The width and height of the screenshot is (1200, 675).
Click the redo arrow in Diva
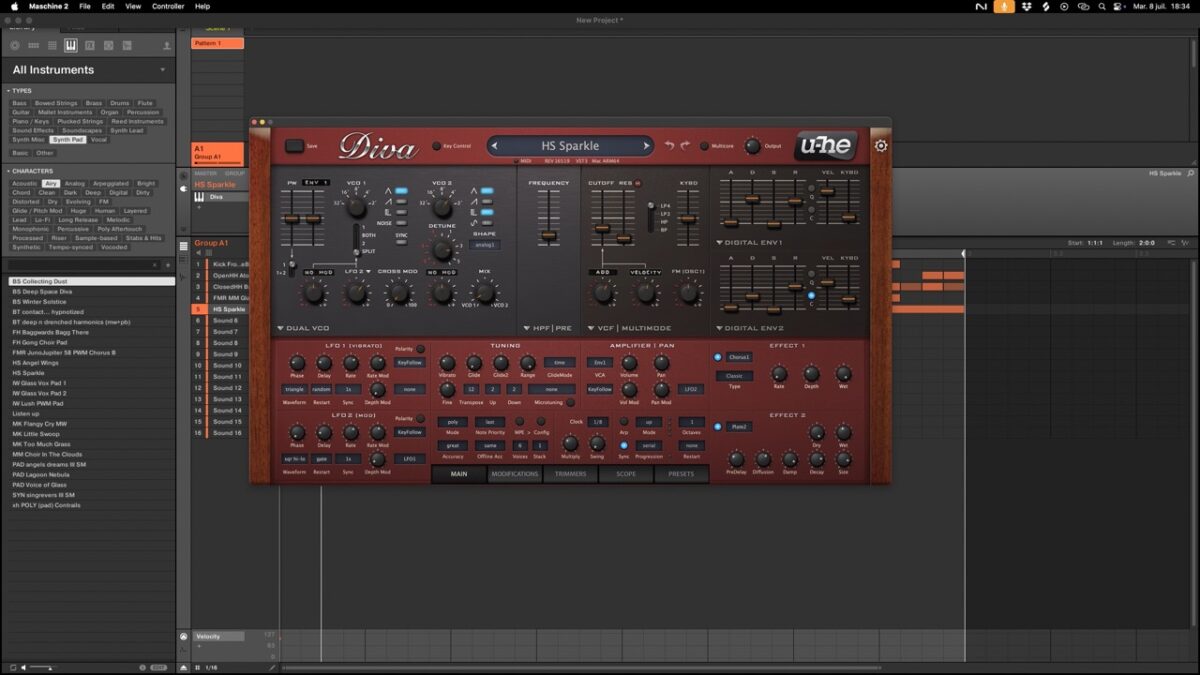(x=685, y=146)
